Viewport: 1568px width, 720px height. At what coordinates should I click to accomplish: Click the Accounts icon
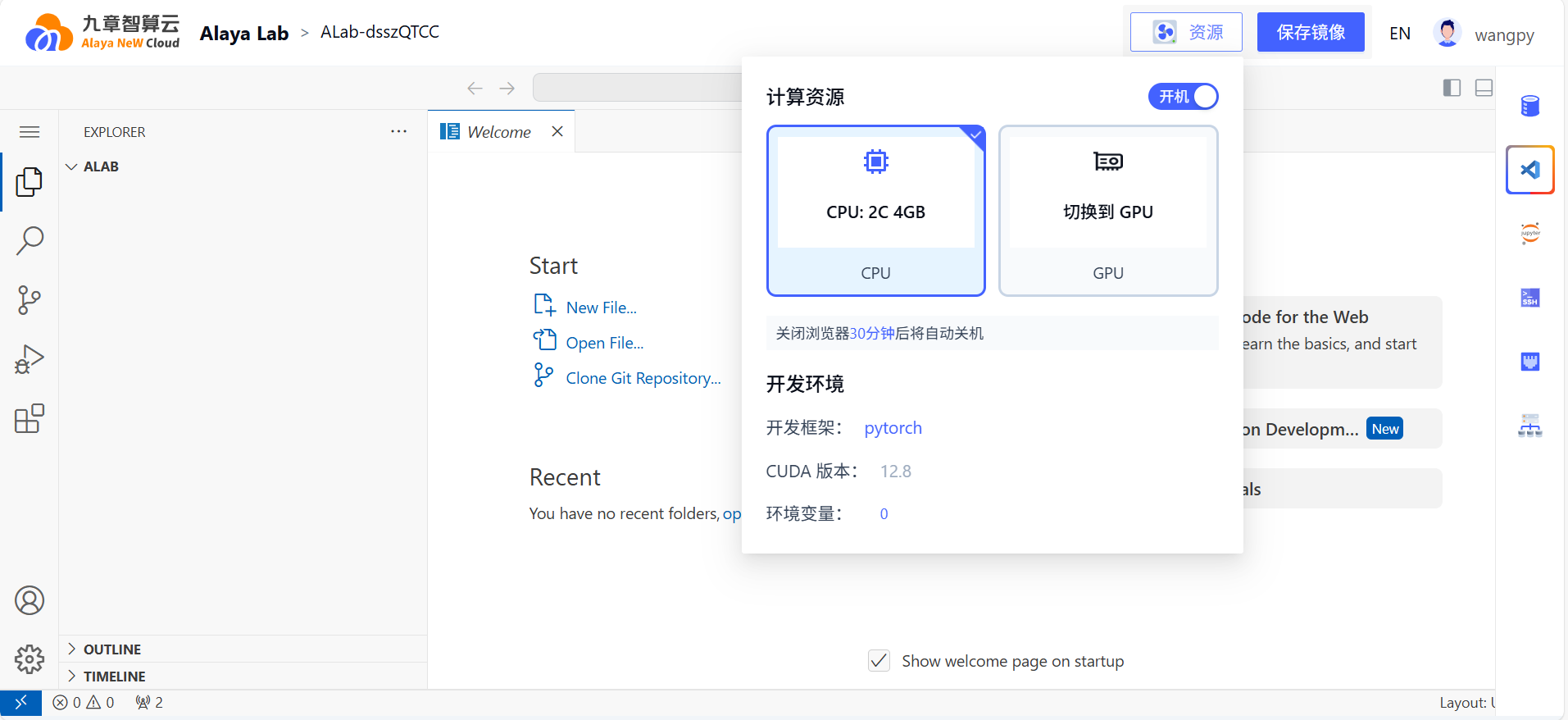tap(30, 600)
